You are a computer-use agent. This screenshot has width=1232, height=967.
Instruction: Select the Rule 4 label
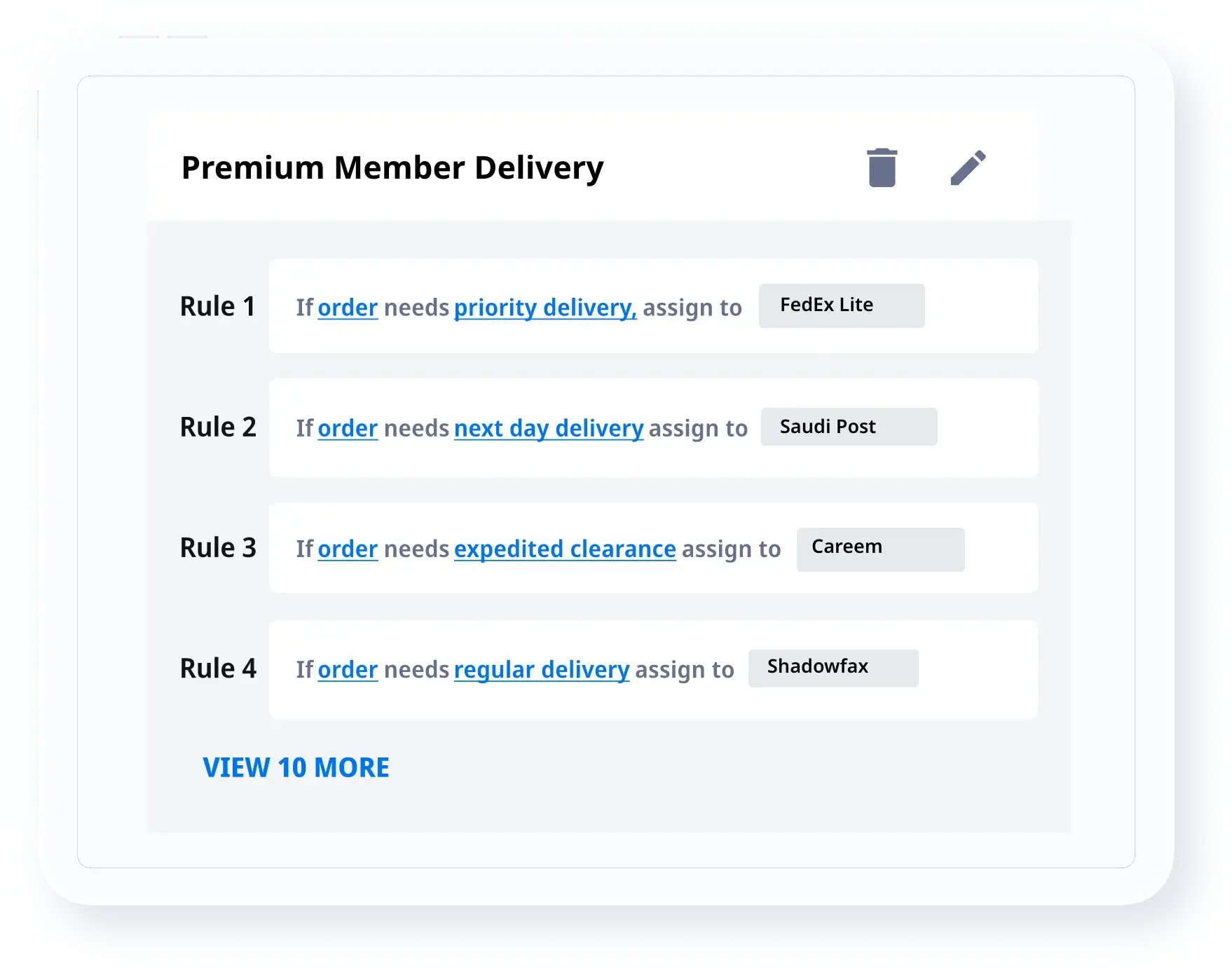[218, 668]
